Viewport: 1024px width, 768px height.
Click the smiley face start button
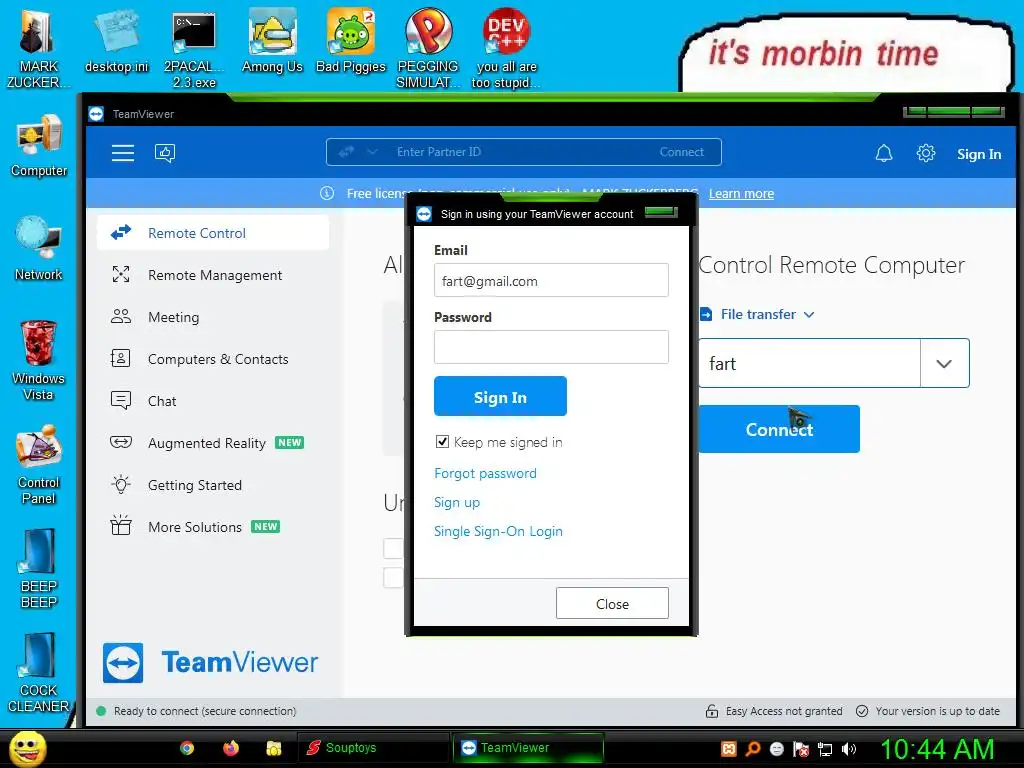click(x=27, y=749)
